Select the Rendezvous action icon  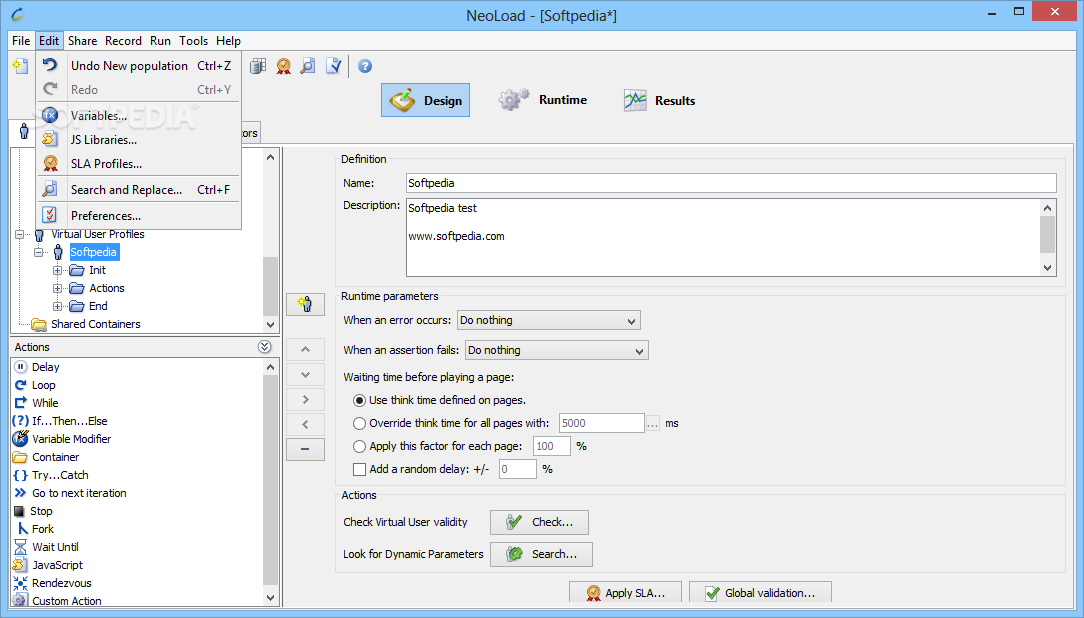21,583
